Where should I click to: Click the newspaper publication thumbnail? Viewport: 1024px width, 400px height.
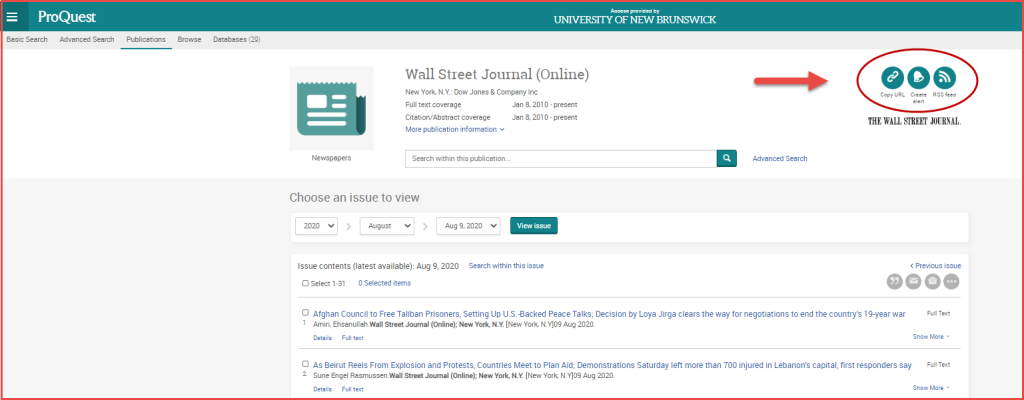click(x=332, y=108)
